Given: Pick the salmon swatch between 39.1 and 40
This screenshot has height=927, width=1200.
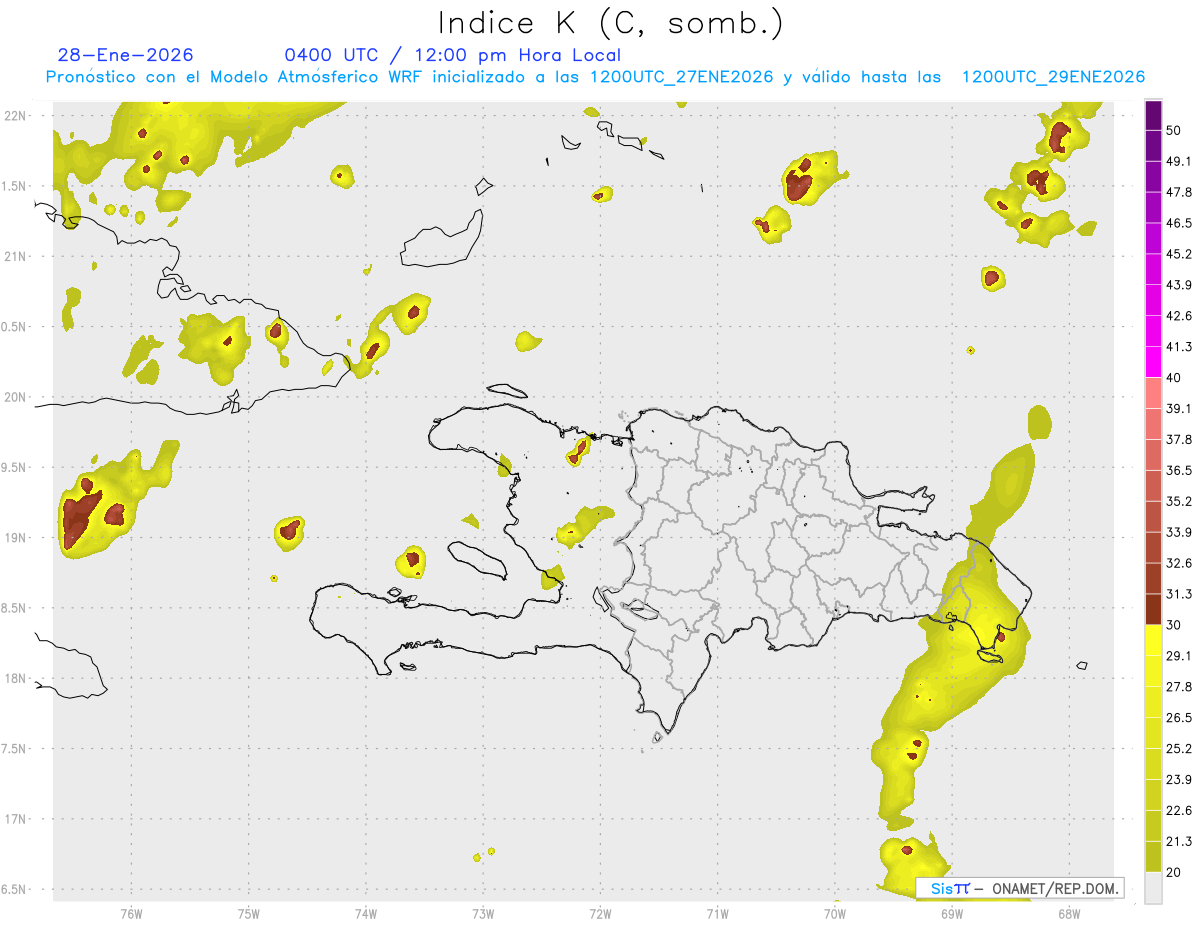Looking at the screenshot, I should [1153, 394].
